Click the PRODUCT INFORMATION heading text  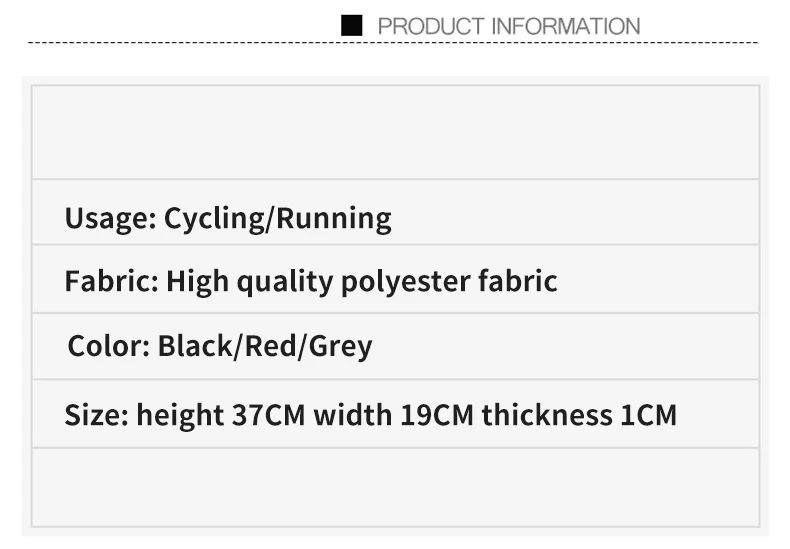pos(508,26)
